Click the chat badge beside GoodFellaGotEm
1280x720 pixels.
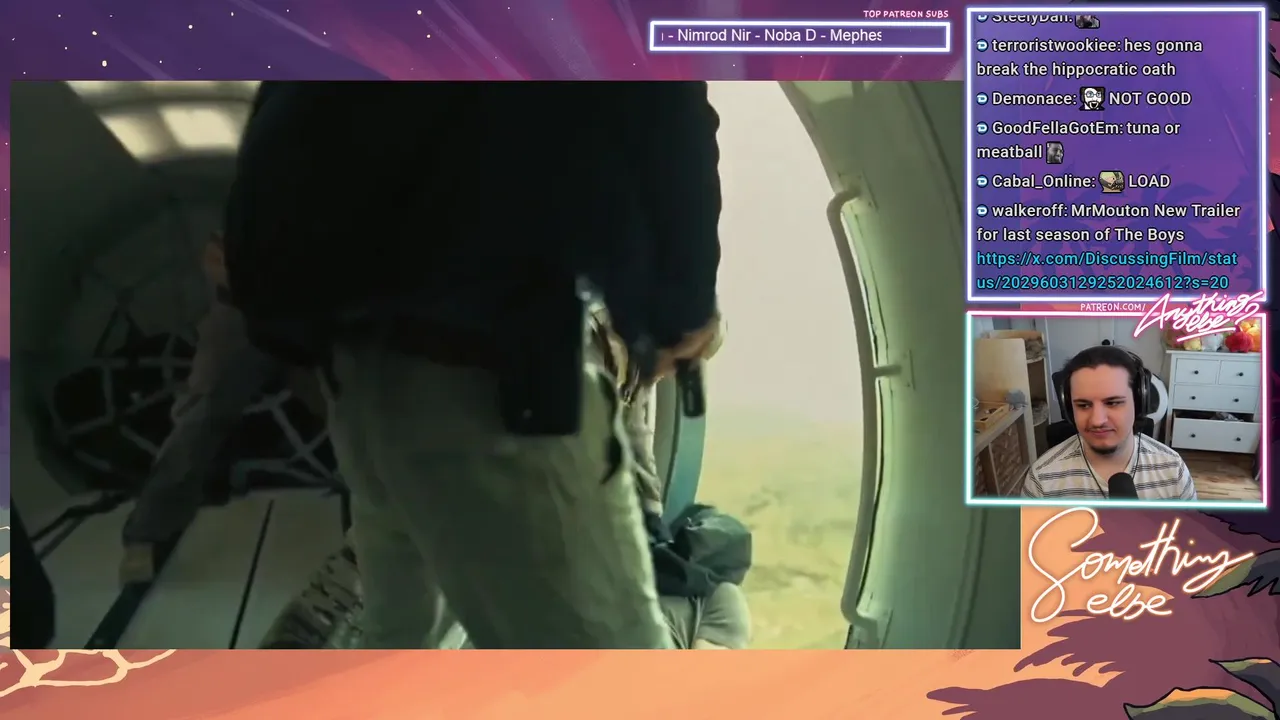[982, 129]
